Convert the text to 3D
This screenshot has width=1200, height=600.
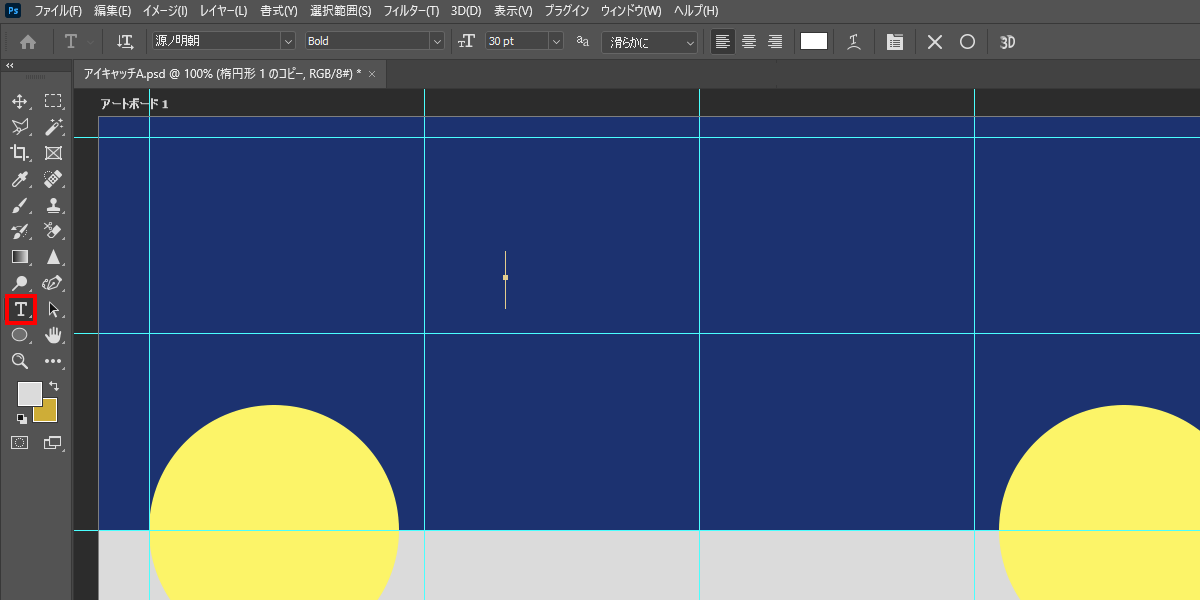1008,42
